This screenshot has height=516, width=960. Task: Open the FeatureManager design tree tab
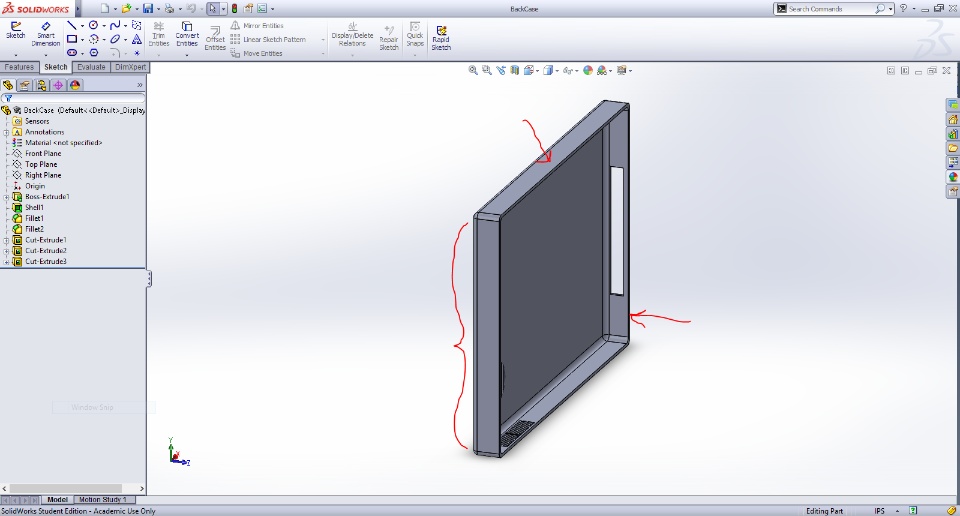pos(8,85)
